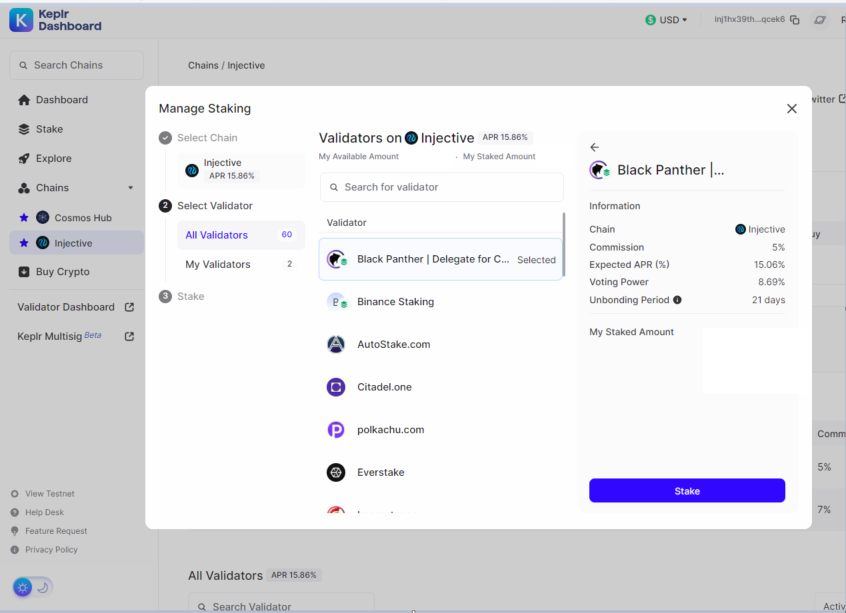Unstar the Injective favorite star
The height and width of the screenshot is (613, 846).
pyautogui.click(x=24, y=243)
